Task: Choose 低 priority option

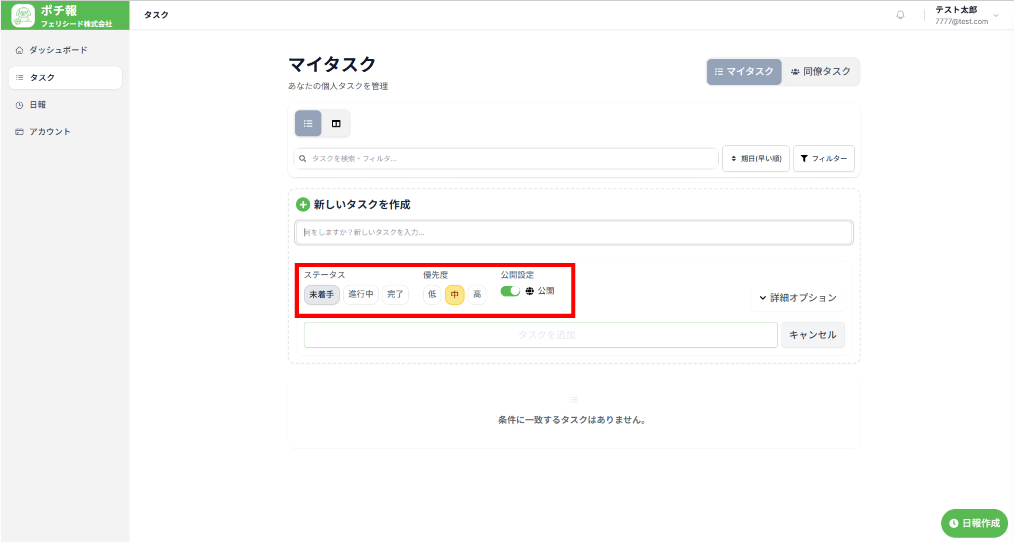Action: pos(432,294)
